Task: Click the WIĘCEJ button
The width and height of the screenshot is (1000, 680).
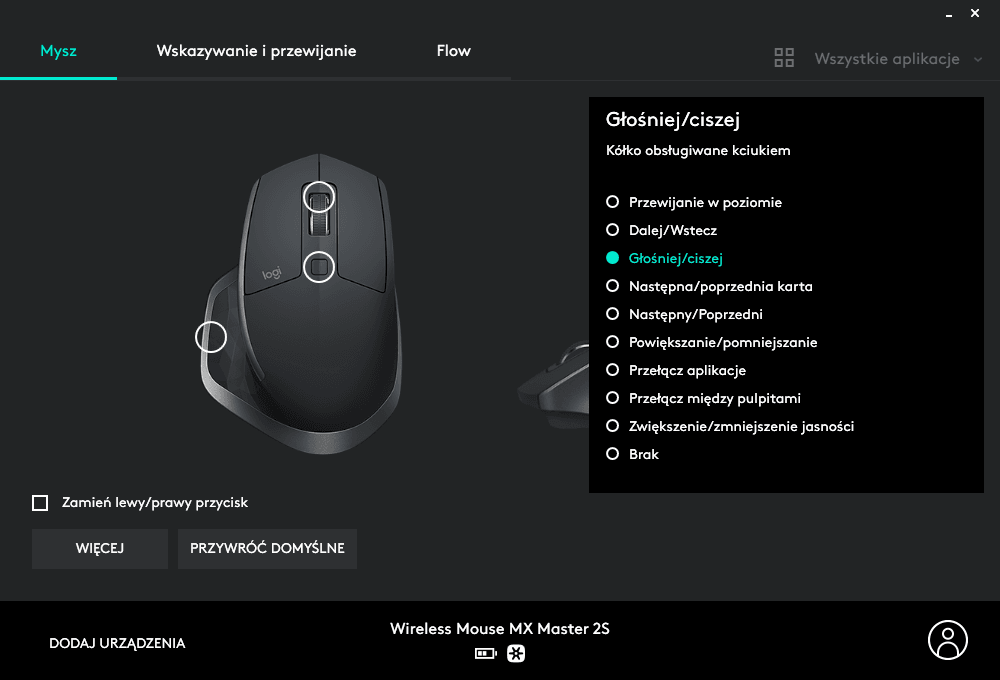Action: tap(100, 549)
